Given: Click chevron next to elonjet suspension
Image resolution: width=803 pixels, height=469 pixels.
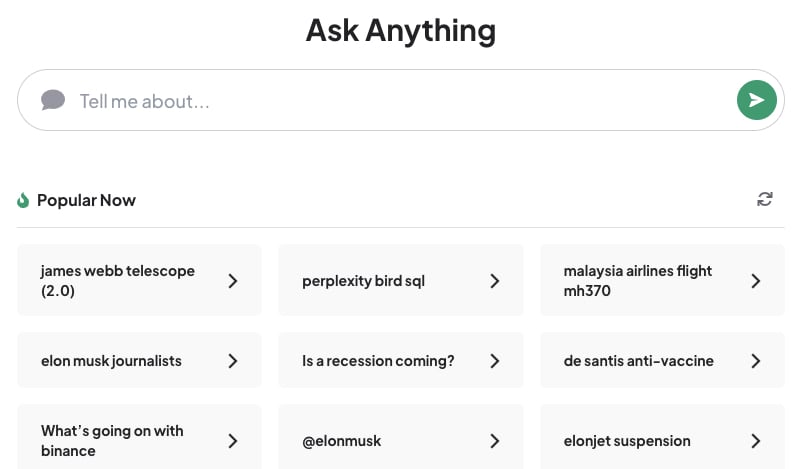Looking at the screenshot, I should point(756,441).
